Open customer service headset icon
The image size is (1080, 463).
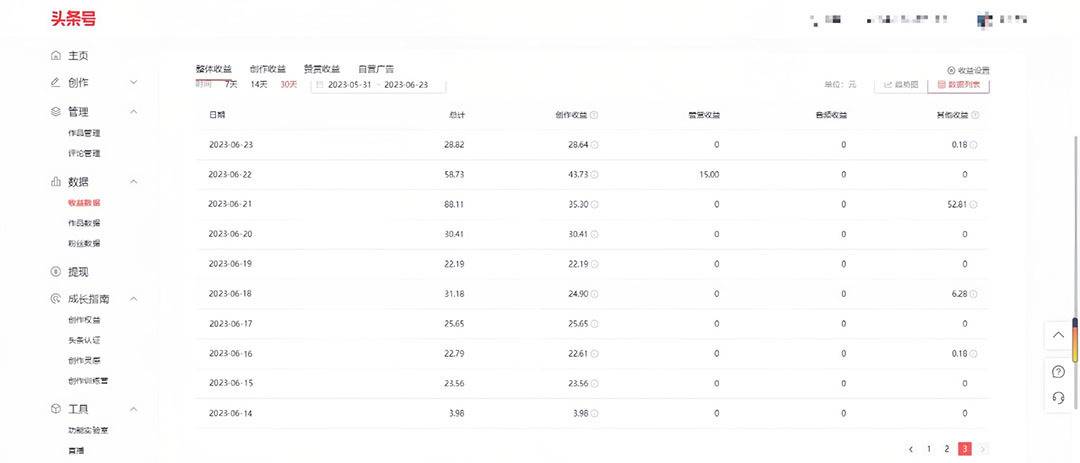pos(1059,398)
